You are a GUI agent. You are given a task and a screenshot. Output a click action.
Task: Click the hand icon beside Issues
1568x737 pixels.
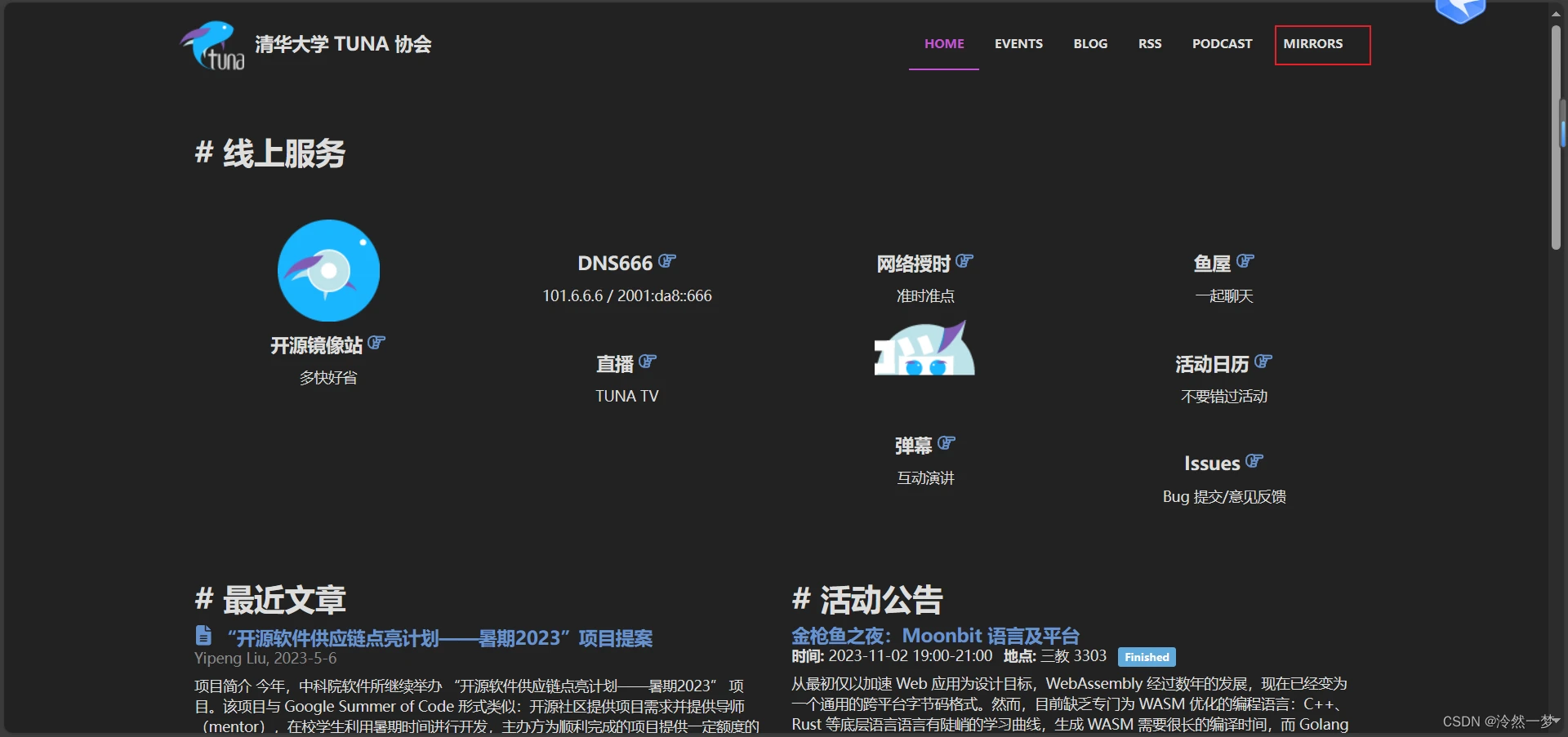point(1254,461)
